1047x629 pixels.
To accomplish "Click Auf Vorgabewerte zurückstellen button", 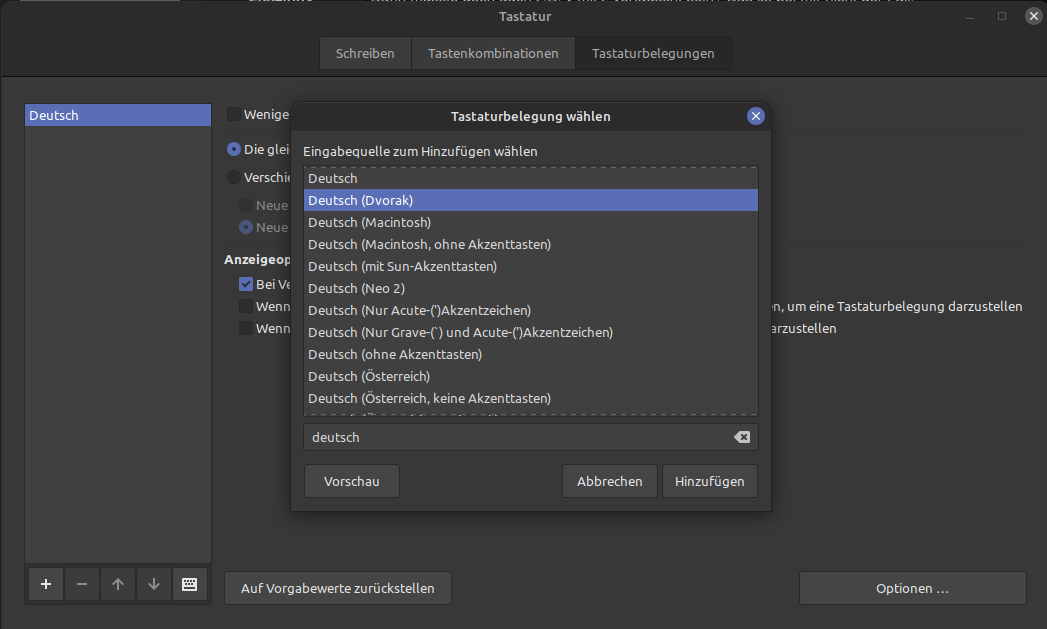I will (x=338, y=588).
